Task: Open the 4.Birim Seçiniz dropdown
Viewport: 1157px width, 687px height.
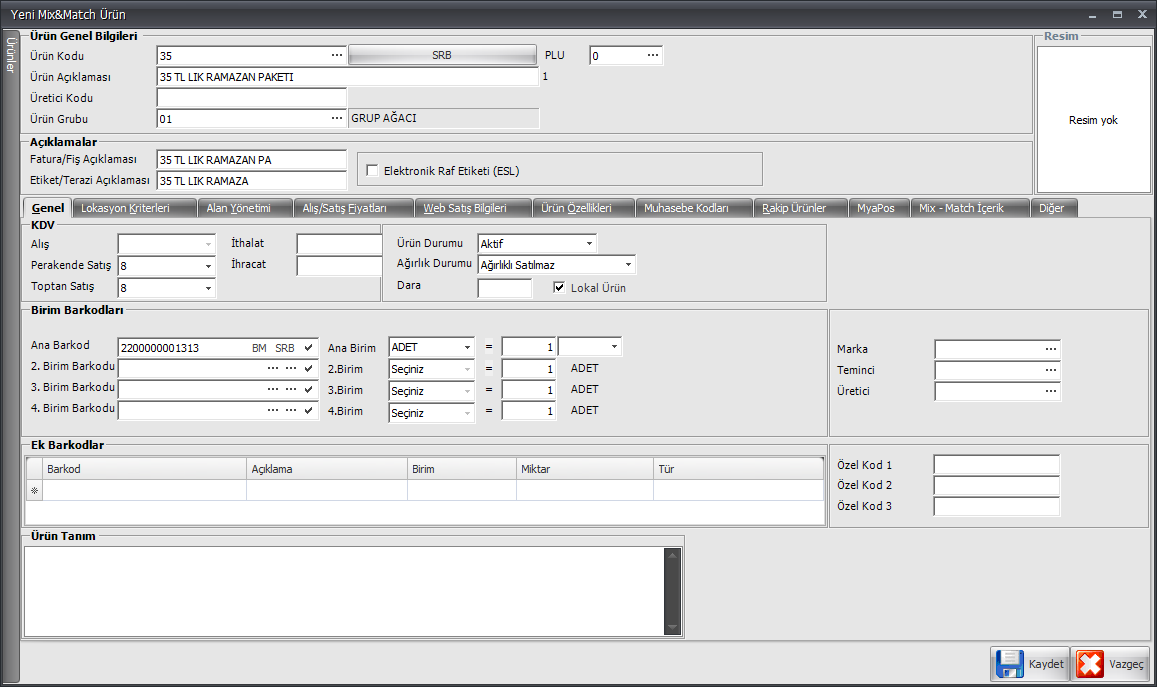Action: (468, 413)
